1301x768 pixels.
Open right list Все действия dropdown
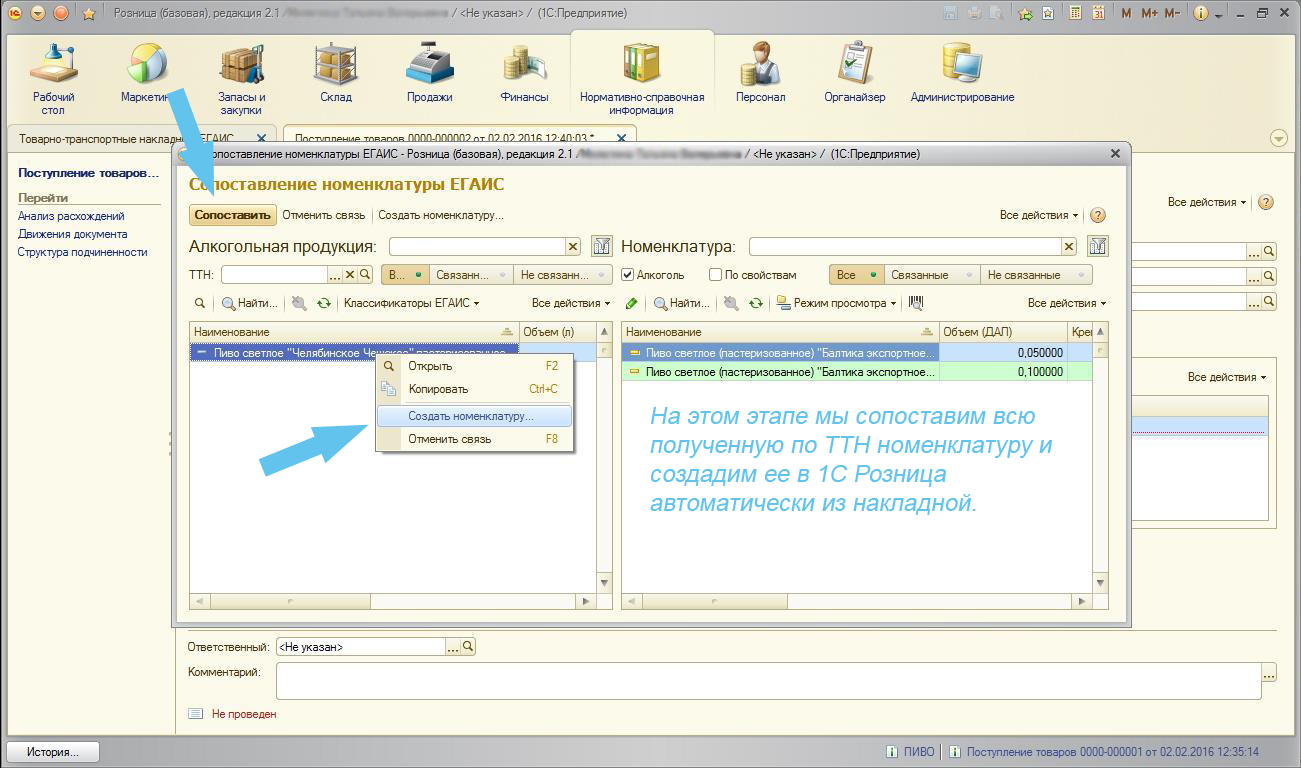(1067, 303)
